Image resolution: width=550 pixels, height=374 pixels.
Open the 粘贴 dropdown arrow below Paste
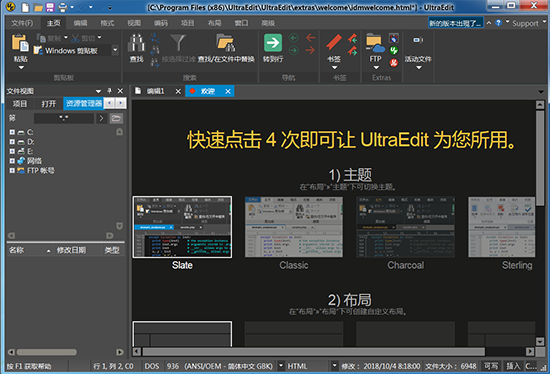click(21, 68)
